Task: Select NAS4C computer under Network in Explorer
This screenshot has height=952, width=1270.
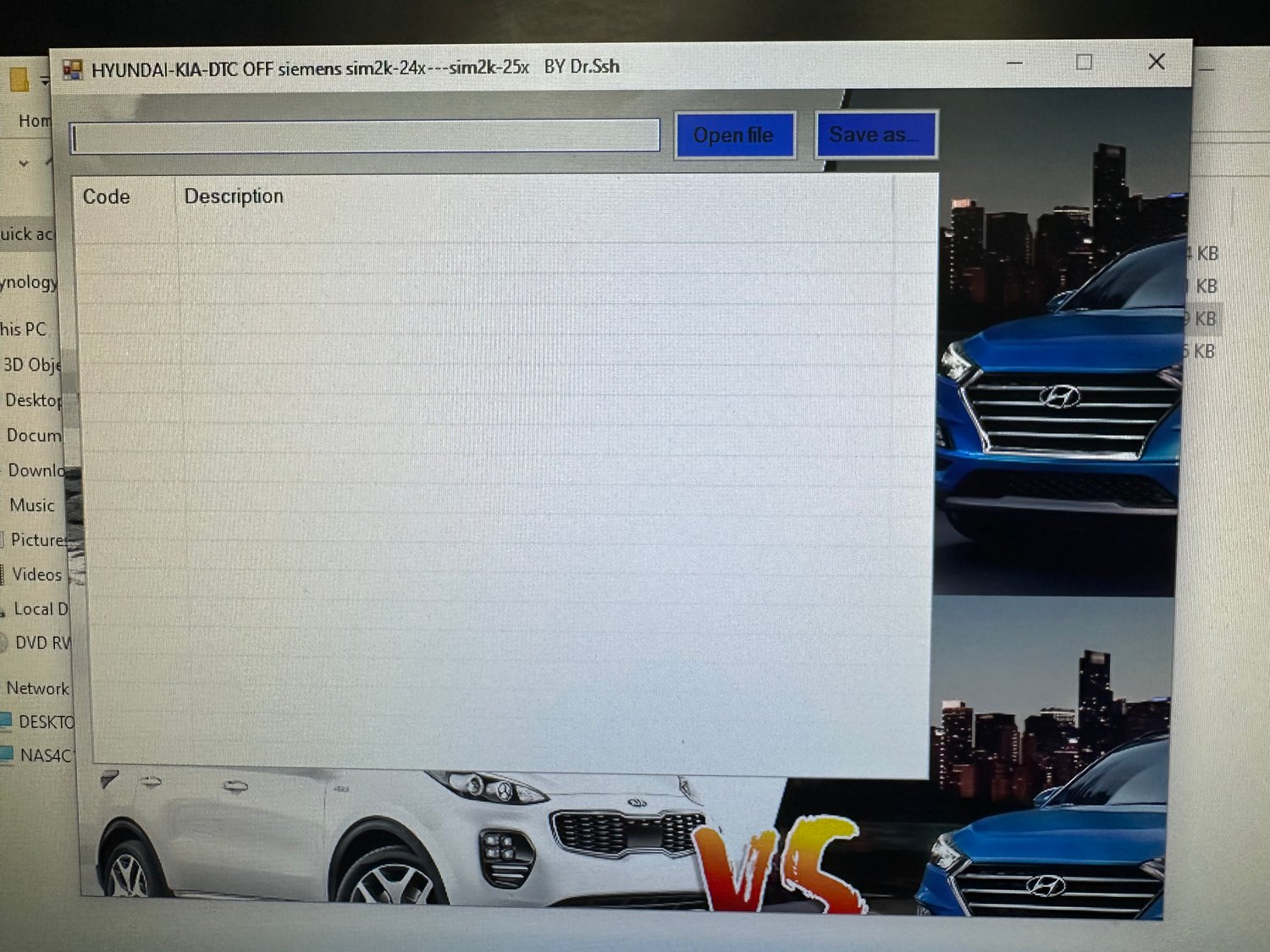Action: pyautogui.click(x=46, y=755)
